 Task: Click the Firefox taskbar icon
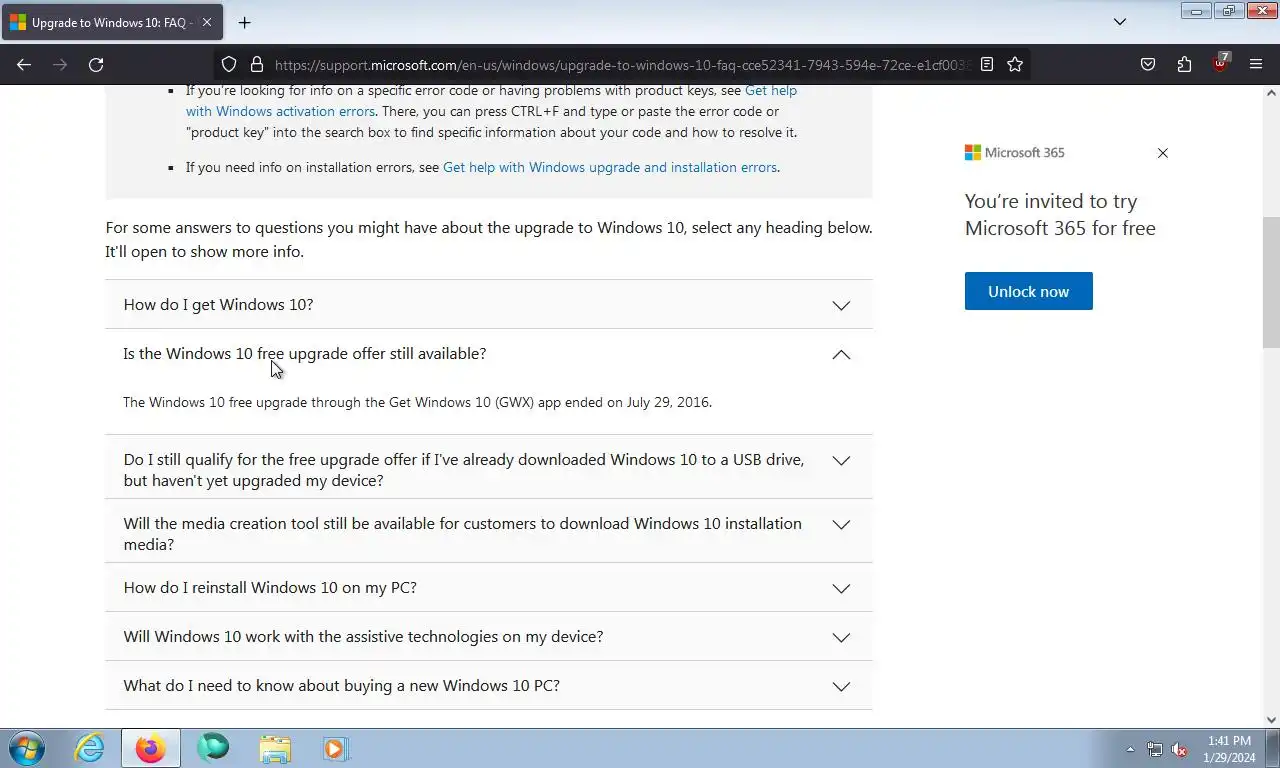point(151,748)
